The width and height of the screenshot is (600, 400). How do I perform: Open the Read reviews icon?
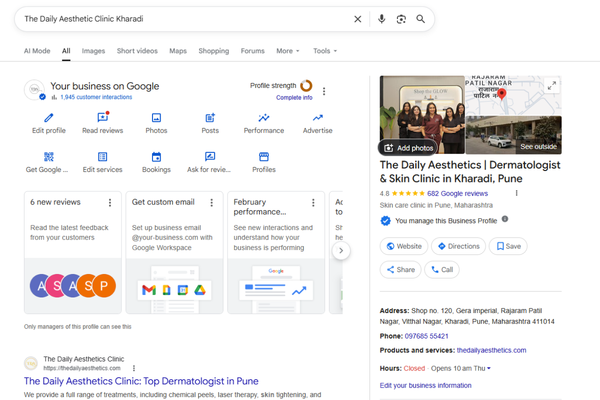click(102, 118)
